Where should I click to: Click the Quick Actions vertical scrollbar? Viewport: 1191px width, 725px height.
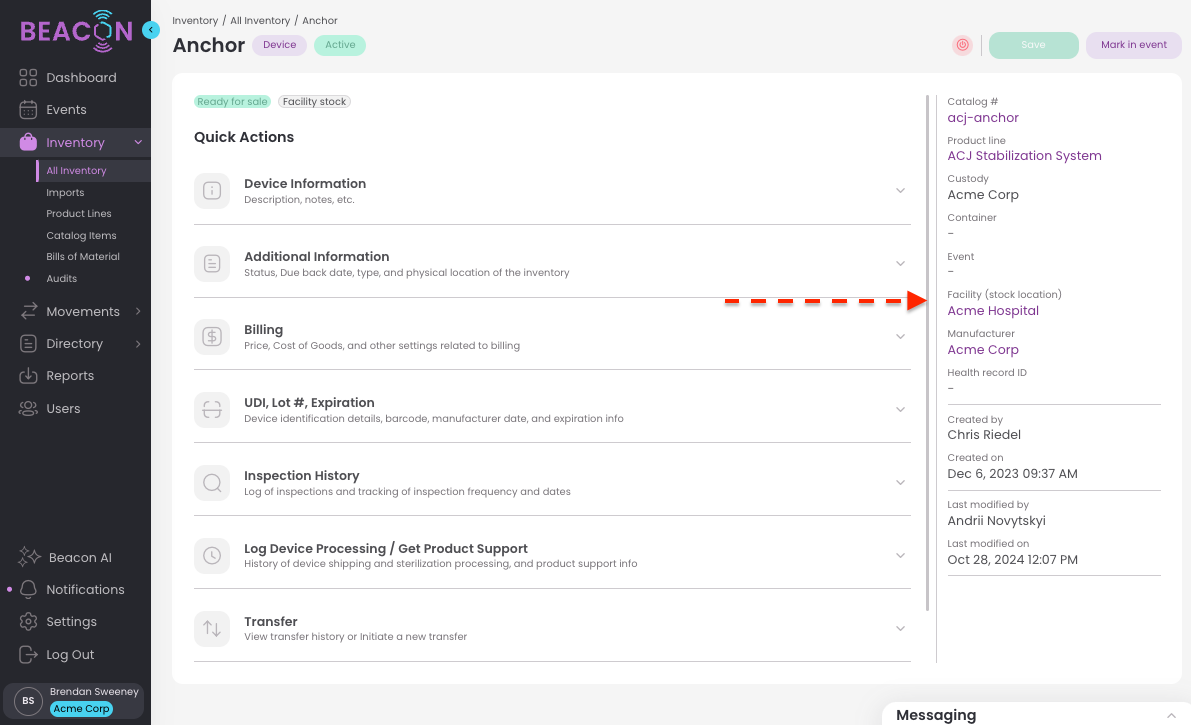[927, 353]
